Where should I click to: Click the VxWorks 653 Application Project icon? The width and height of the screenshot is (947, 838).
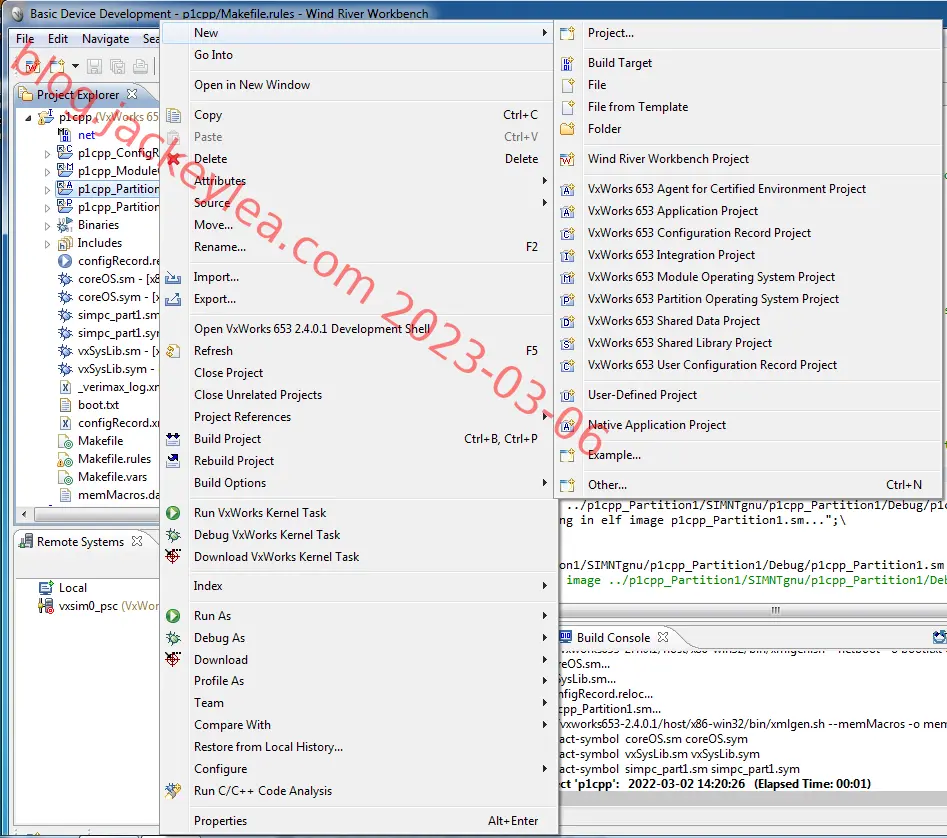click(x=567, y=211)
